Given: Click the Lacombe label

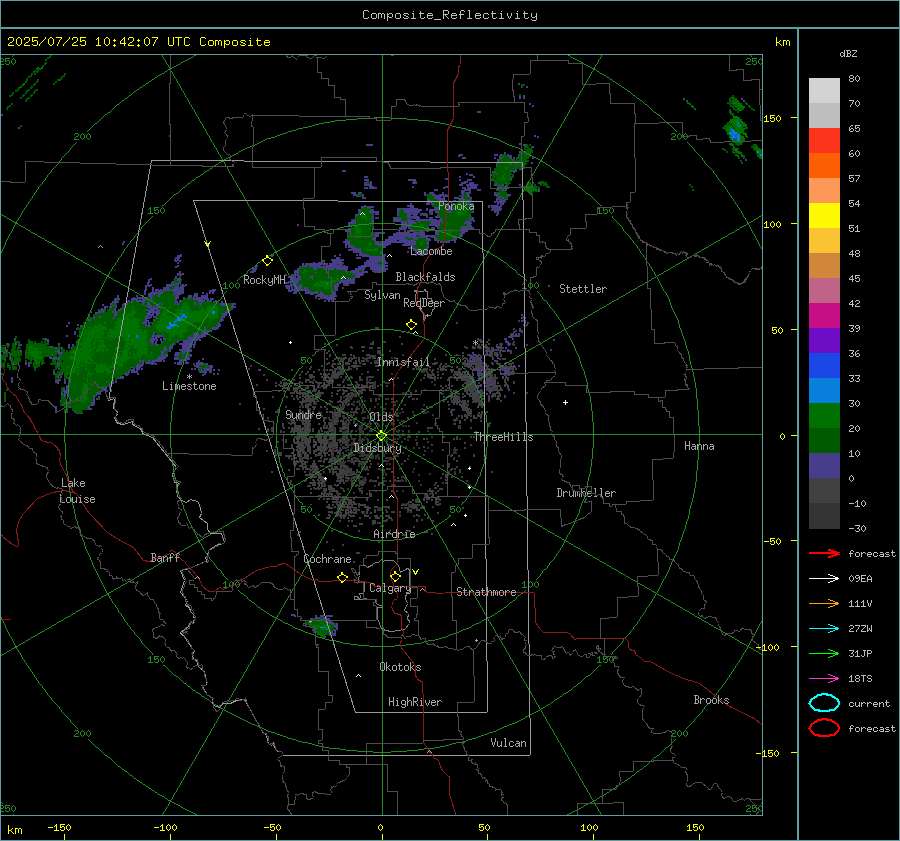Looking at the screenshot, I should (x=431, y=251).
